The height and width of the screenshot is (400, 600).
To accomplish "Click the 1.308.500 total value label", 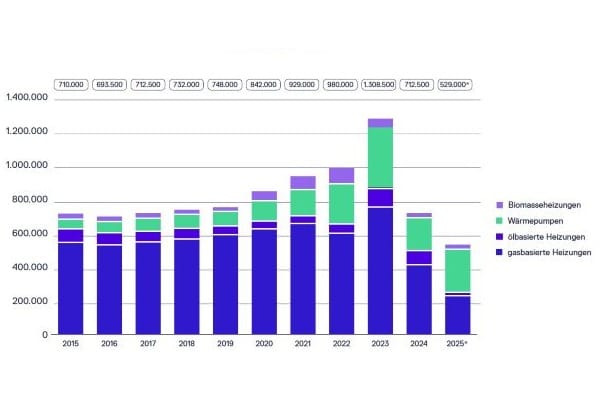I will 379,85.
